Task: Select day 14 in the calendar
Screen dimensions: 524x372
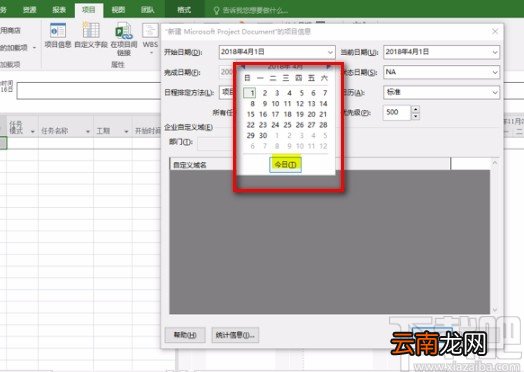Action: (x=323, y=104)
